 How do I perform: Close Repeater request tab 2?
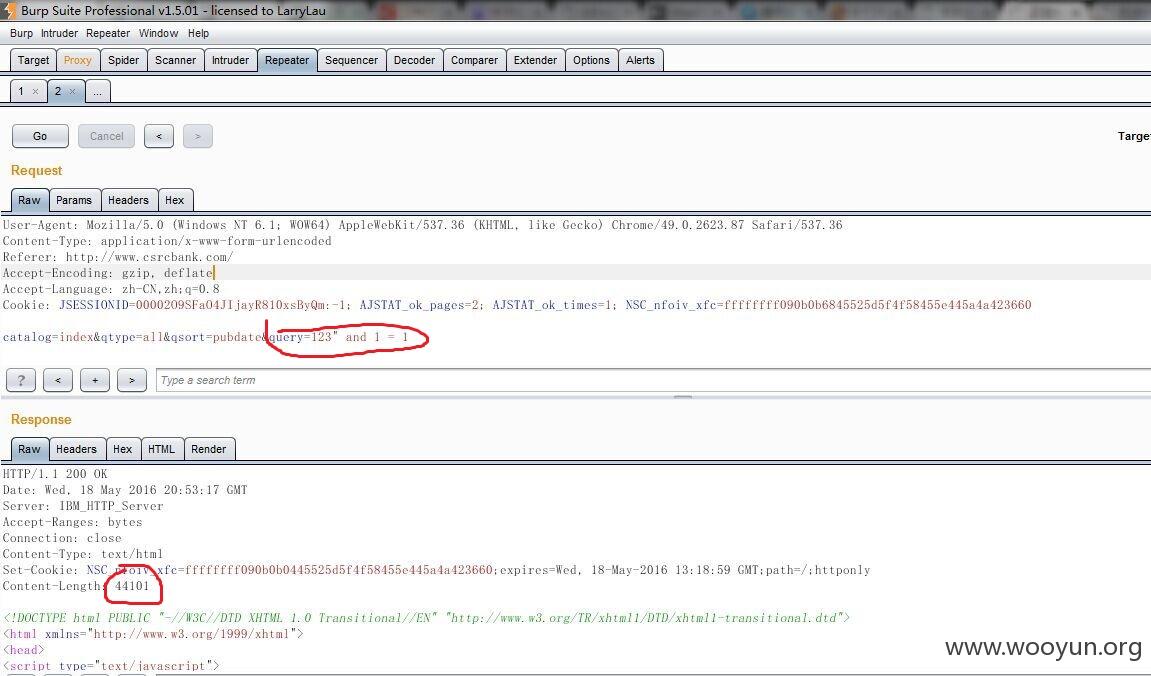coord(72,92)
